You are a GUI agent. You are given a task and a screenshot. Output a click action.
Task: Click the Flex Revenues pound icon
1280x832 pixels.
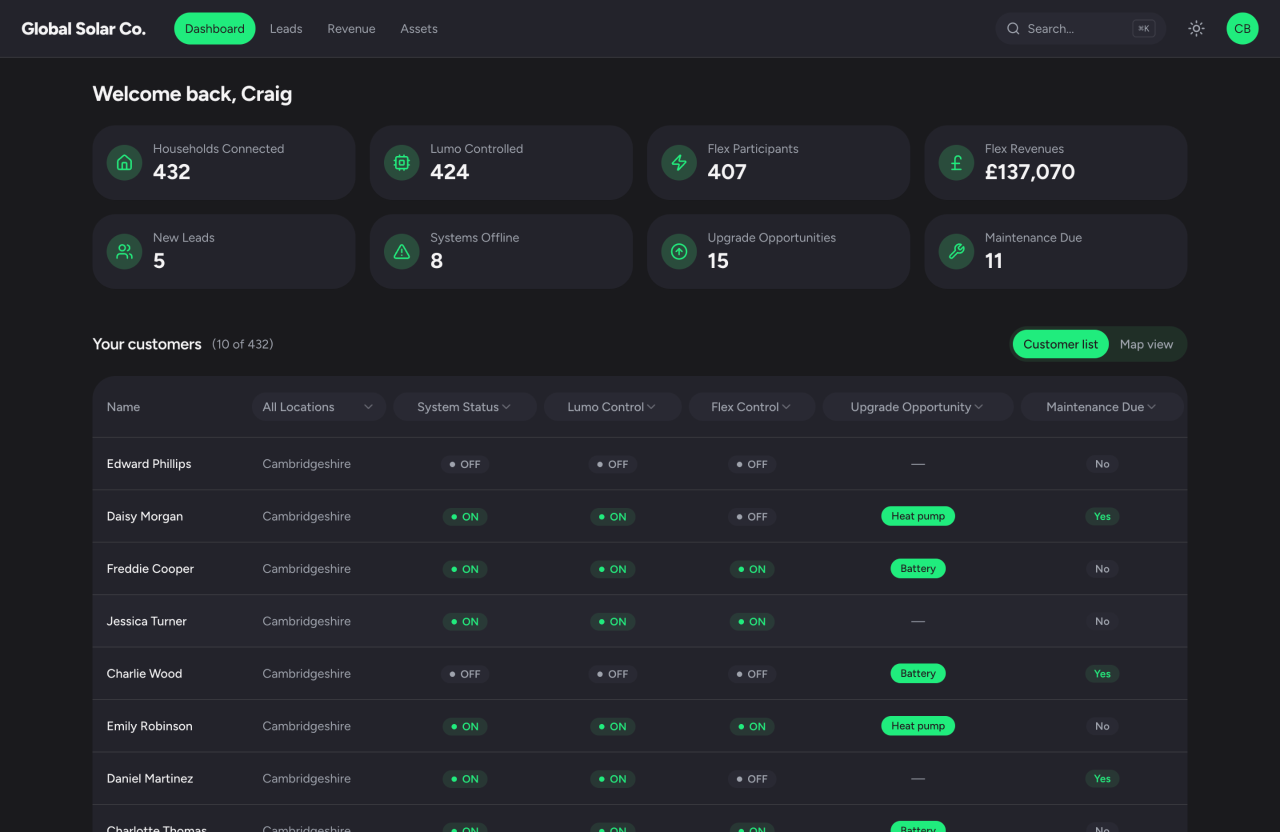[x=956, y=162]
